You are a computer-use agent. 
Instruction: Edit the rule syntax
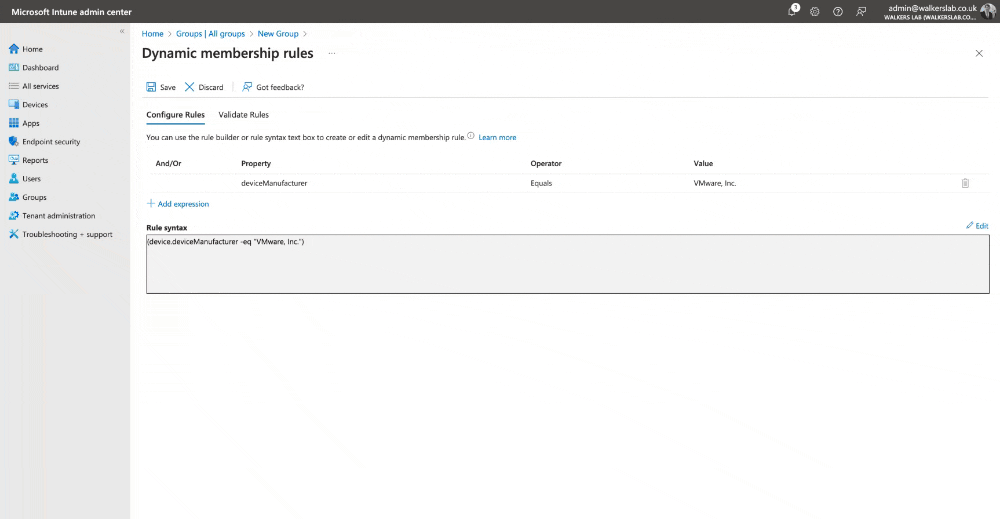pos(977,226)
